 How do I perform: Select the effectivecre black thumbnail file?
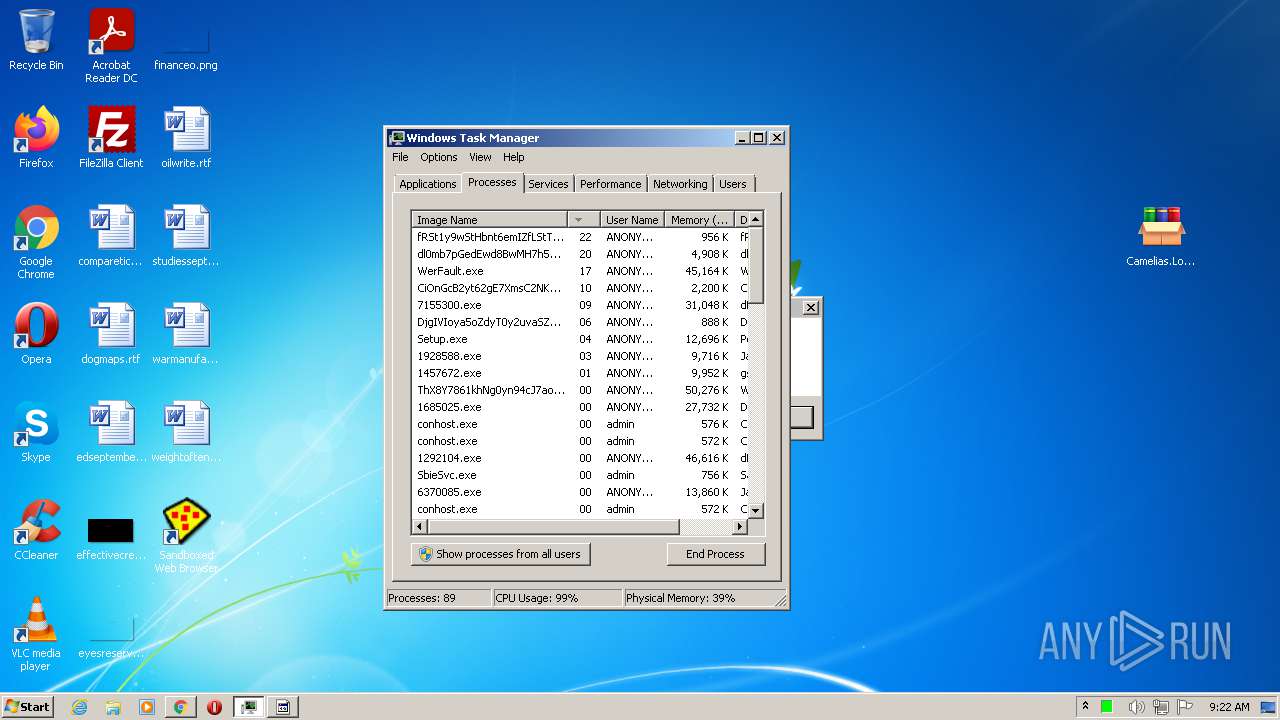tap(111, 537)
